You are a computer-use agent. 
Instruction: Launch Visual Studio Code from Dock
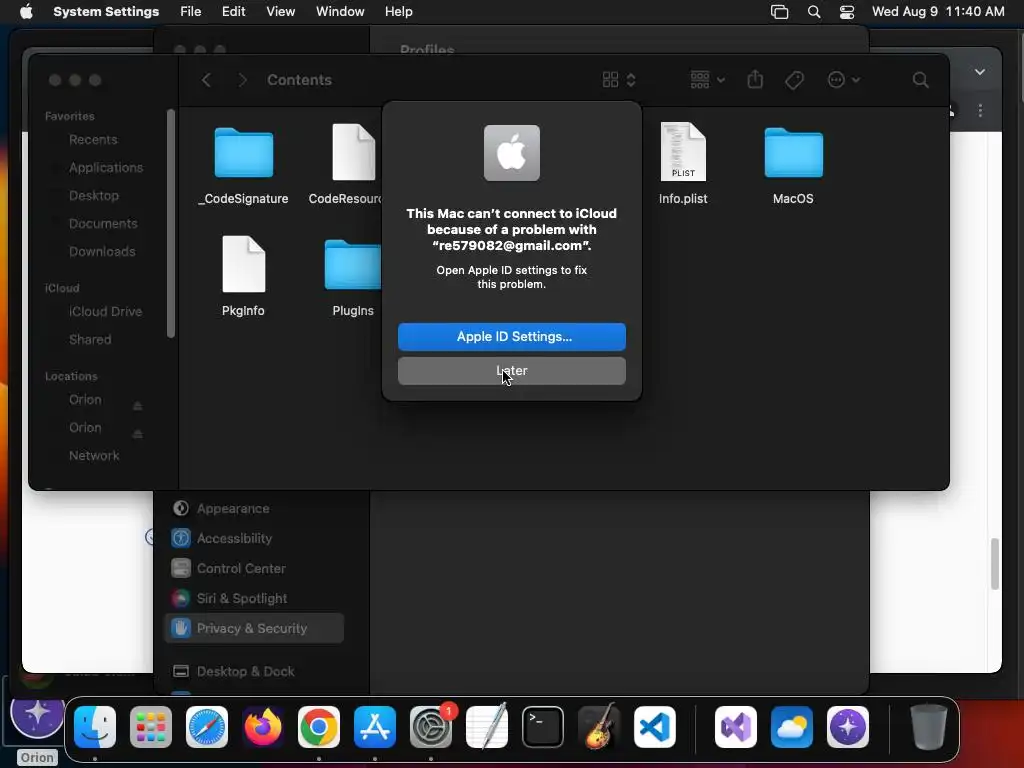pos(654,727)
